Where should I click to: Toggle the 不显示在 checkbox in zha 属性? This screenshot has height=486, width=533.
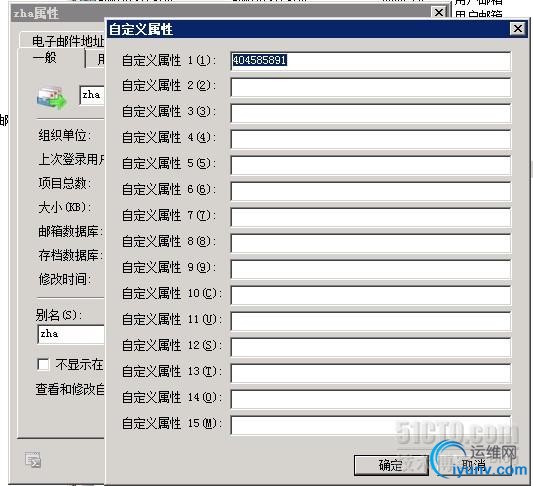point(43,365)
